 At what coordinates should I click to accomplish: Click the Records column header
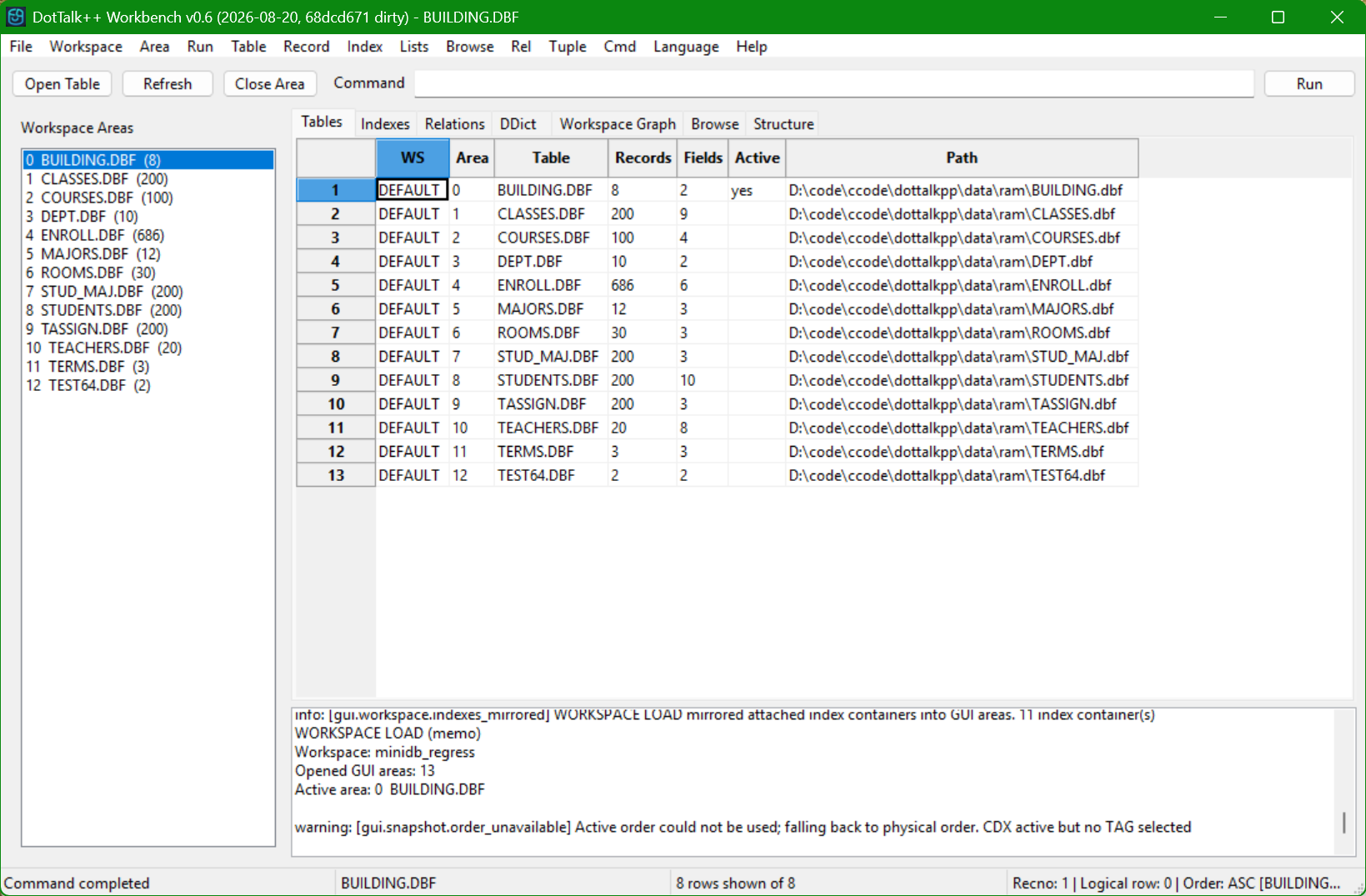click(643, 158)
